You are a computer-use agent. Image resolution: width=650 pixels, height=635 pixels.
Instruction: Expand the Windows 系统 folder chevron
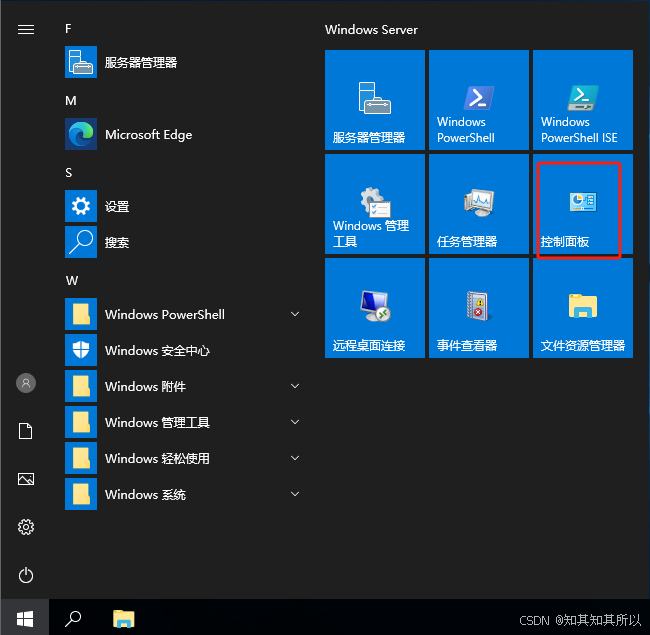(295, 494)
